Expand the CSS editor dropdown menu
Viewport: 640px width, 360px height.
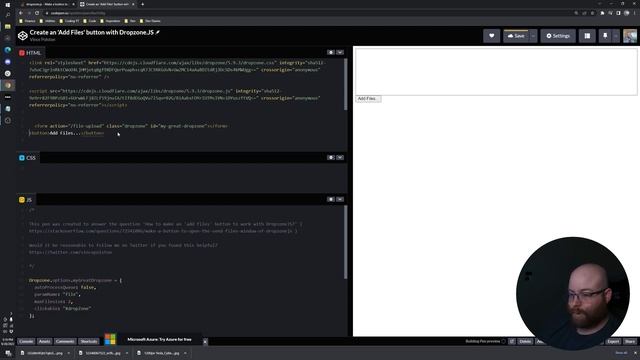340,158
